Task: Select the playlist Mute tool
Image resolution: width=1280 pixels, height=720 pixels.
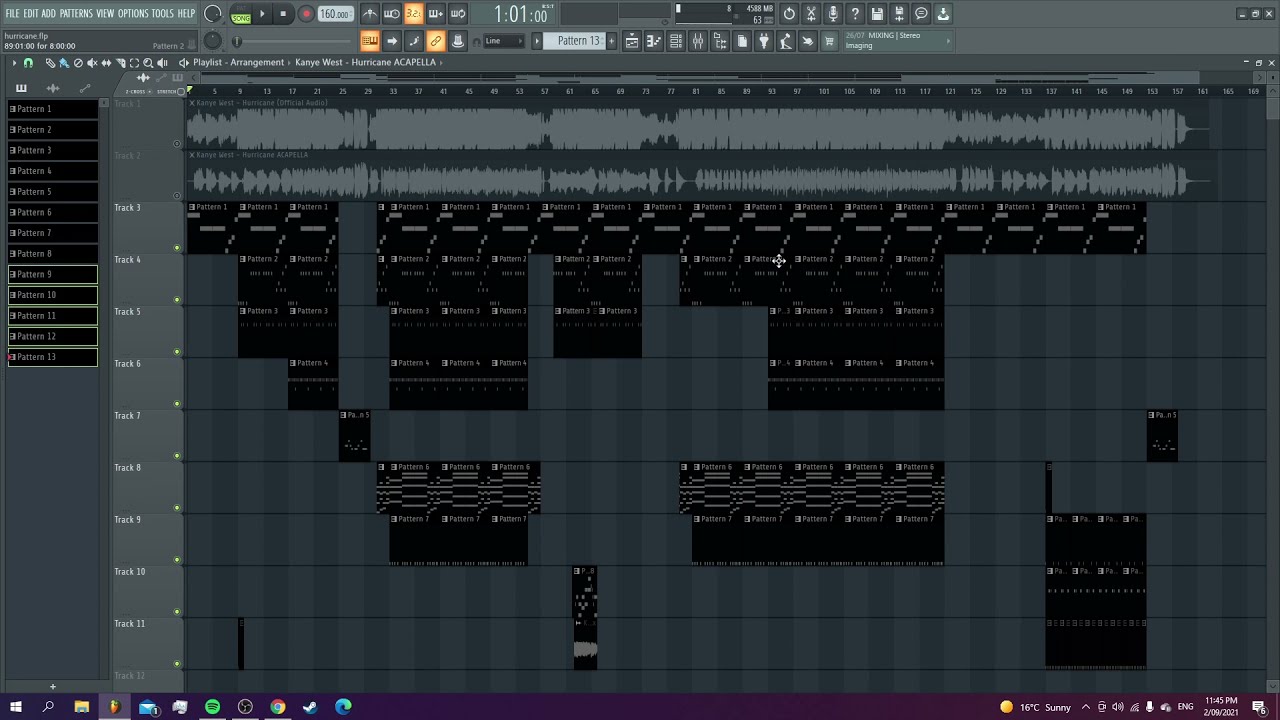Action: tap(92, 63)
